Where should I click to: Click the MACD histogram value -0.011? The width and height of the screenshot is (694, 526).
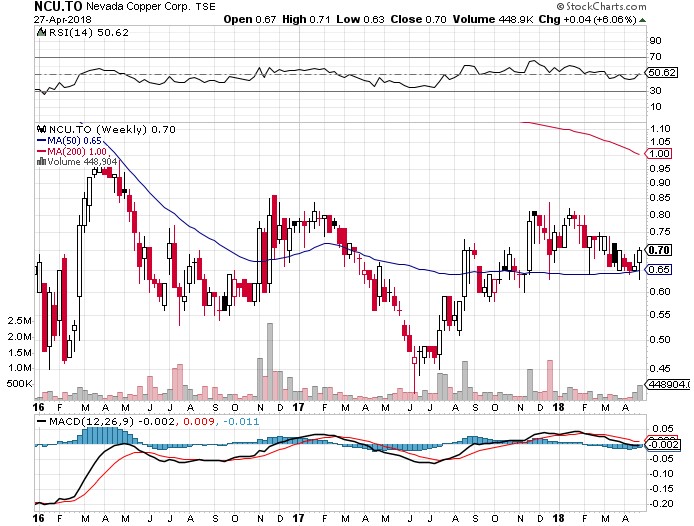coord(242,421)
